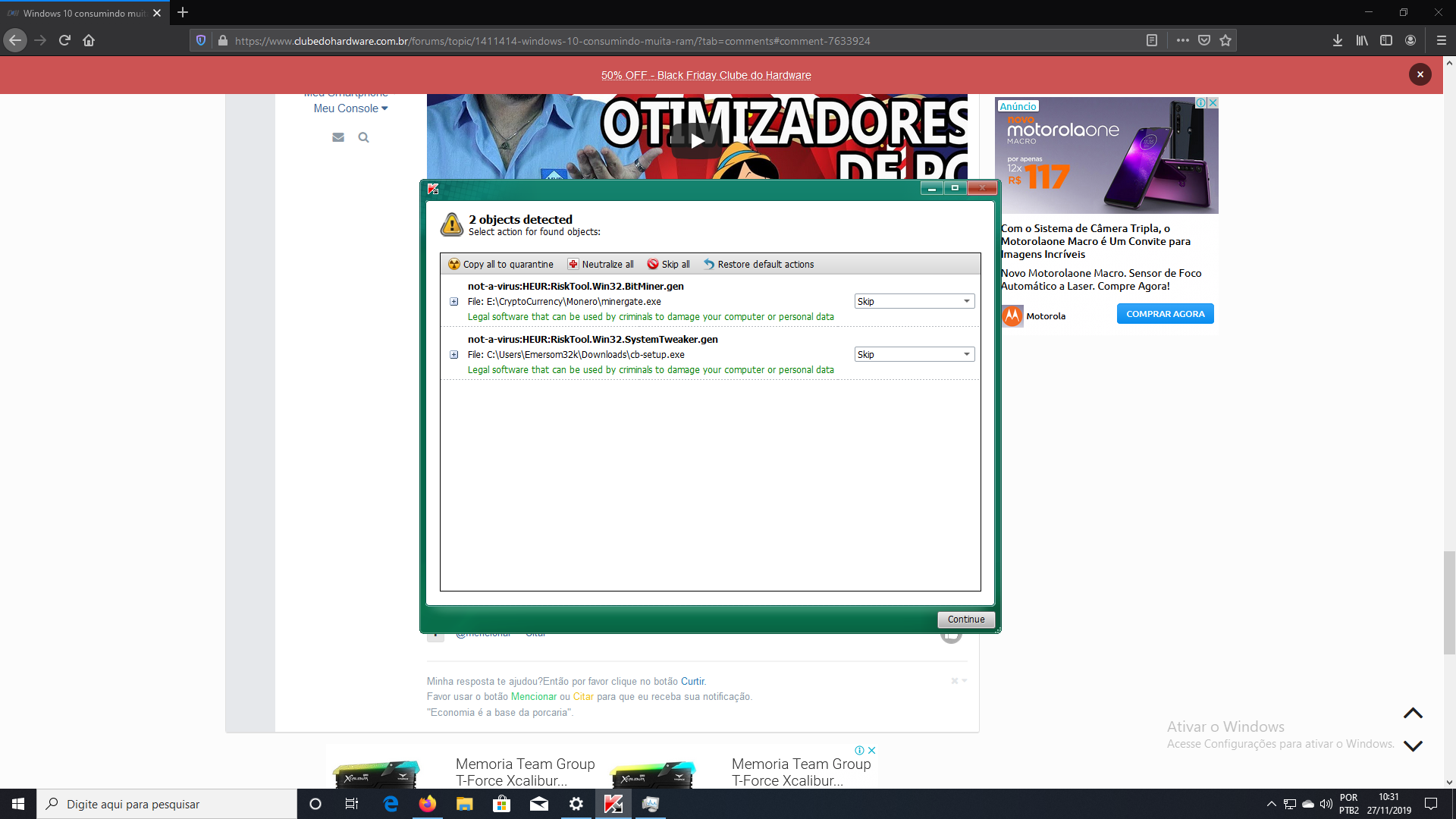
Task: Open Firefox library icon
Action: (x=1362, y=40)
